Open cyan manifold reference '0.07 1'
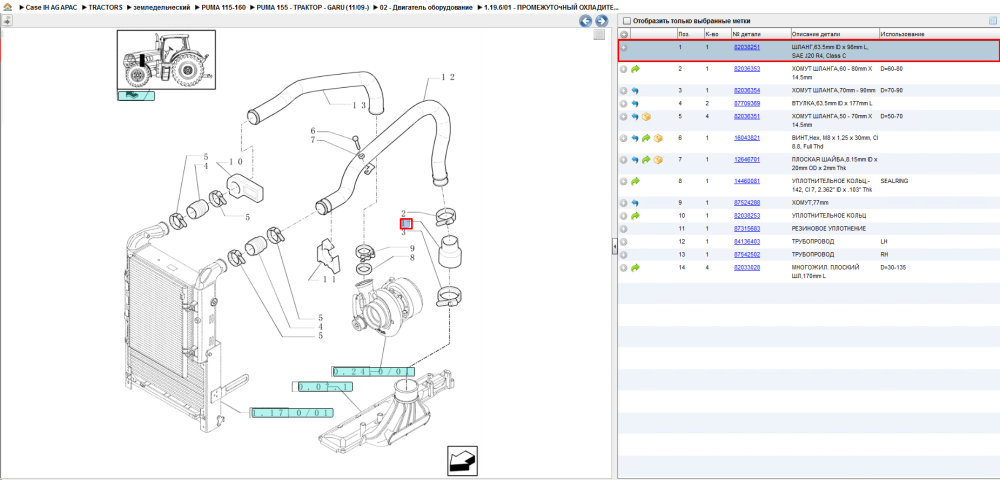Screen dimensions: 1000x480 pyautogui.click(x=325, y=387)
